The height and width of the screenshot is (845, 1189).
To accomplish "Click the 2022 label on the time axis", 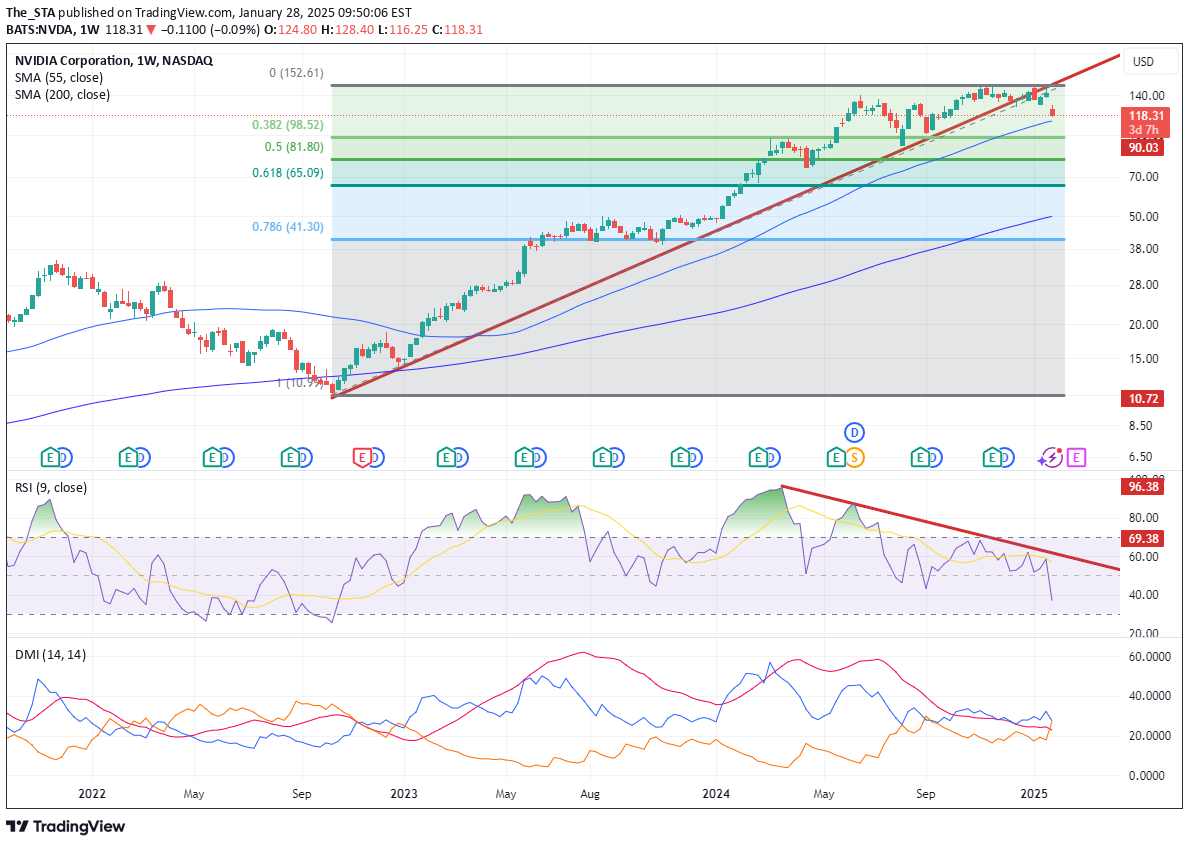I will coord(92,793).
